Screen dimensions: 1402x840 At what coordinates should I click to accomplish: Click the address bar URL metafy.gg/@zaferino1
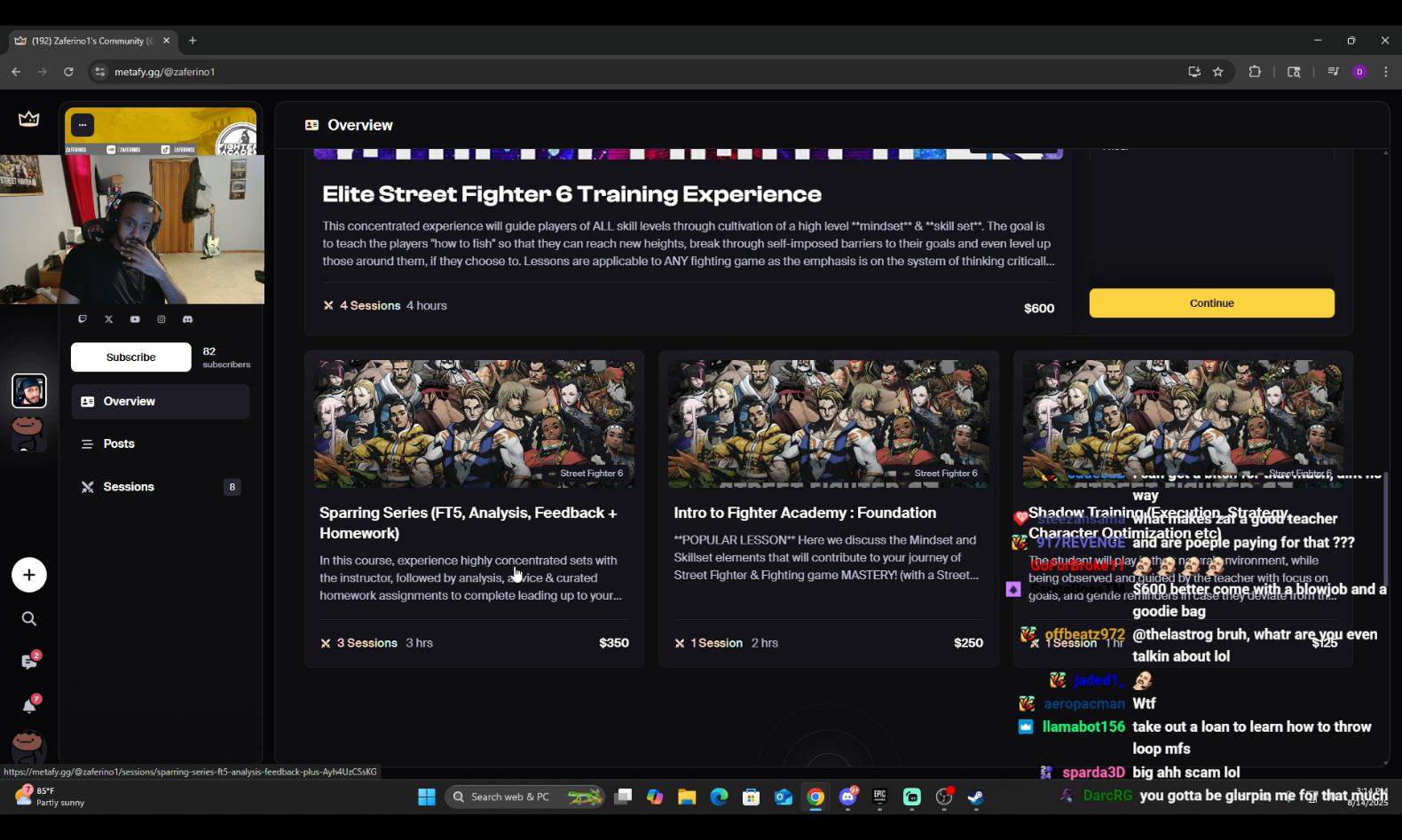165,72
